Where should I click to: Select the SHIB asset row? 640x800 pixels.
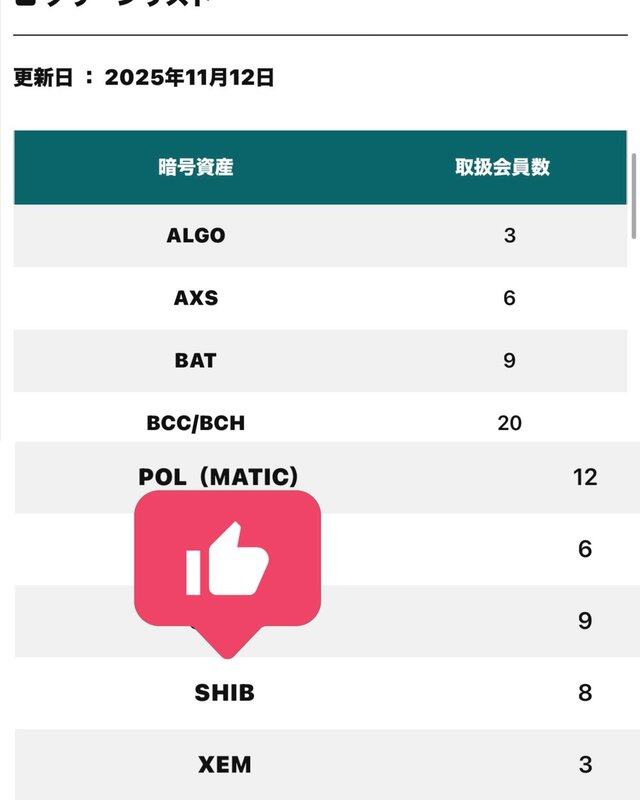tap(224, 692)
